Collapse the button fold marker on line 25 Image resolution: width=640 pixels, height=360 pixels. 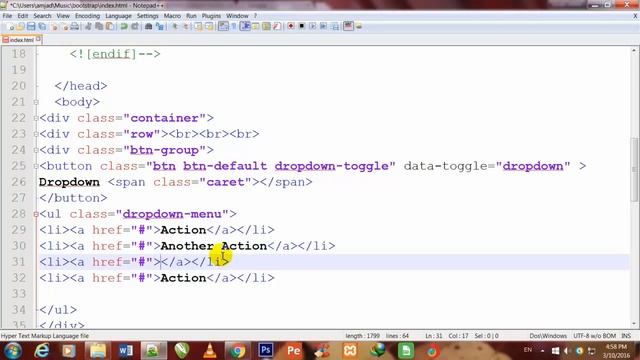pos(36,166)
